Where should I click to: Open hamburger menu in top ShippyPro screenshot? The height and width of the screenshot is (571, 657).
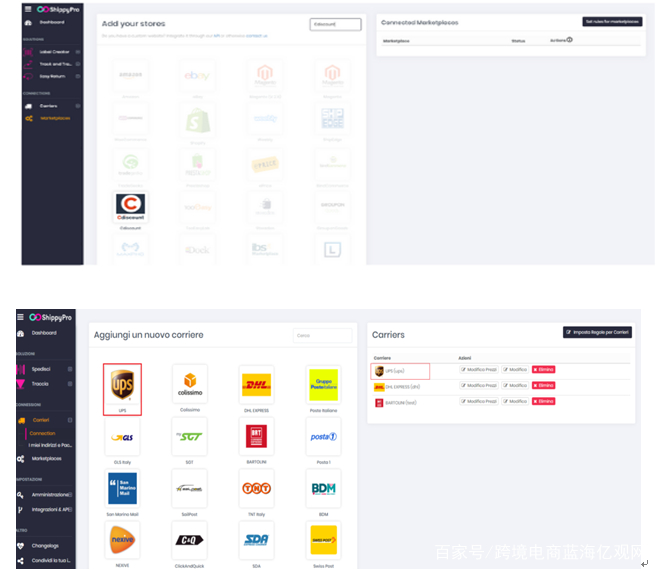point(28,9)
